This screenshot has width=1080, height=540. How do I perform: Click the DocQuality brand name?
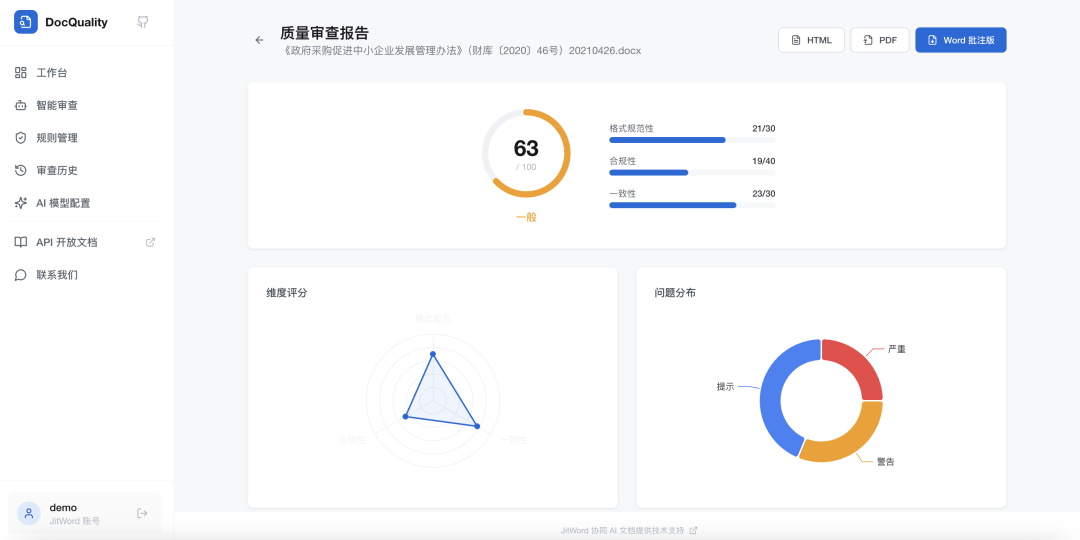click(x=76, y=22)
